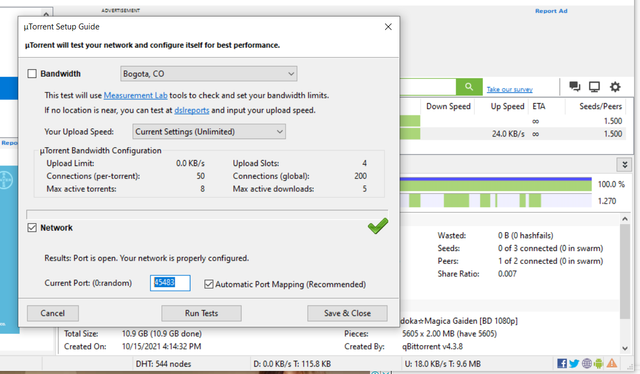Click the 1.270 availability pieces bar

point(496,200)
